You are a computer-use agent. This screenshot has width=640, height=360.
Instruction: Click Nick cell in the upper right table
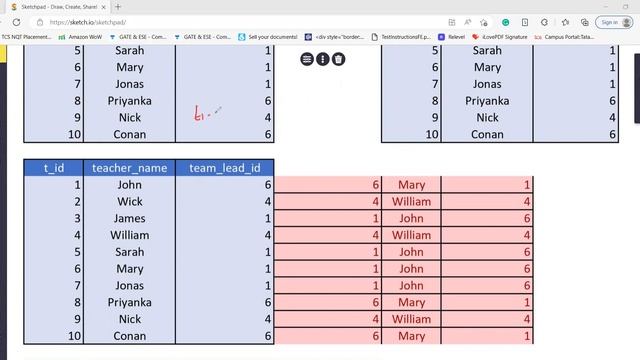tap(487, 118)
